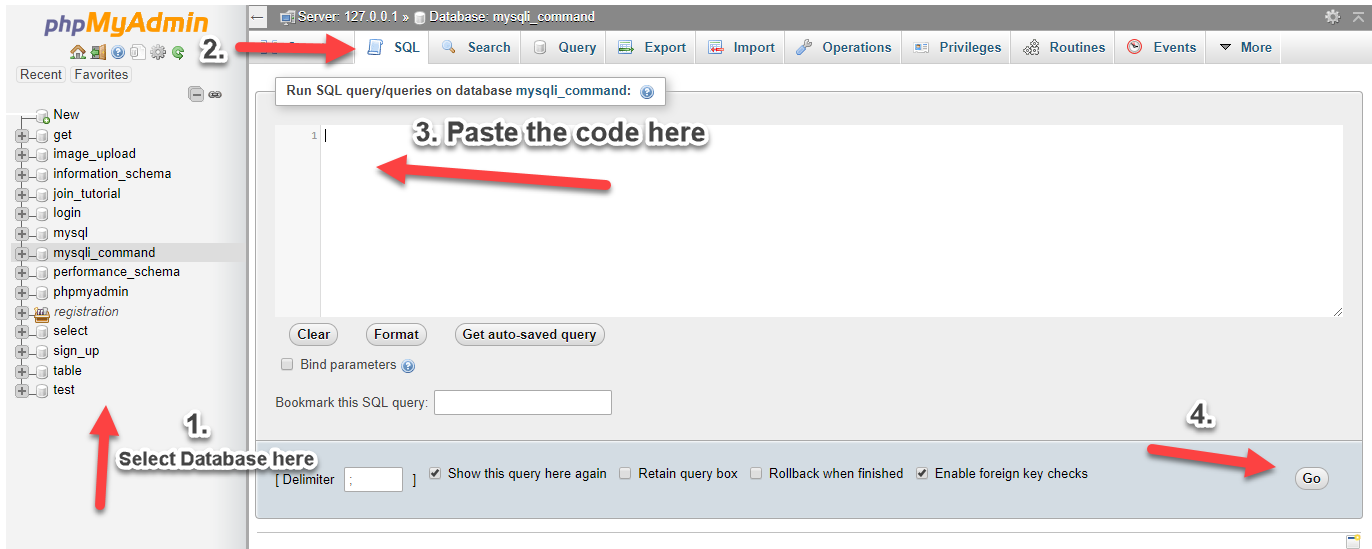Uncheck Show this query here again
This screenshot has height=549, width=1372.
coord(435,473)
